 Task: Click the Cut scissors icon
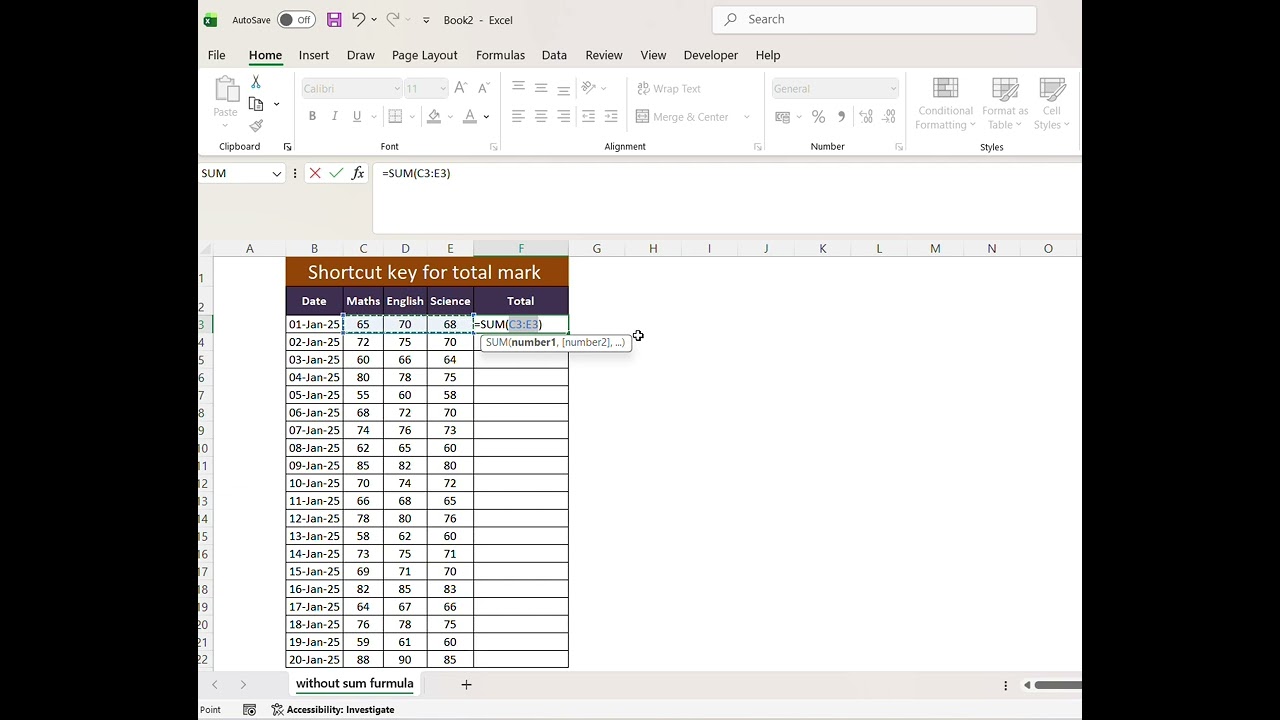coord(256,82)
